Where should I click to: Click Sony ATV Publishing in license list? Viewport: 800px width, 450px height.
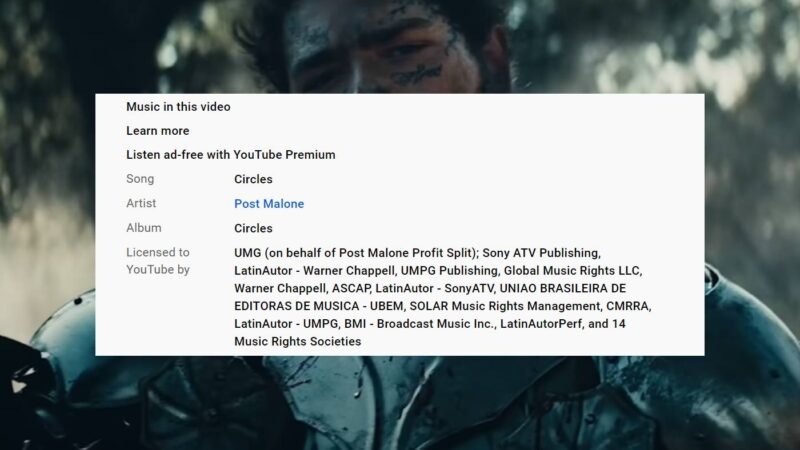click(541, 253)
